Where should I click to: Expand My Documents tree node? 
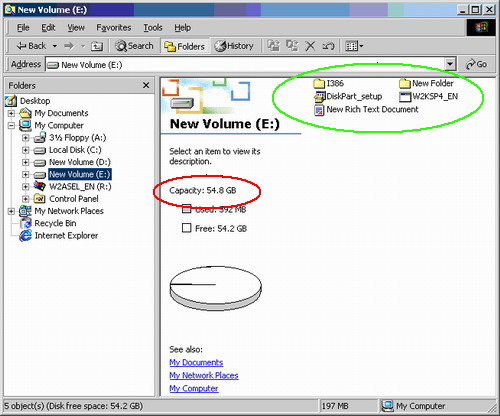click(11, 113)
